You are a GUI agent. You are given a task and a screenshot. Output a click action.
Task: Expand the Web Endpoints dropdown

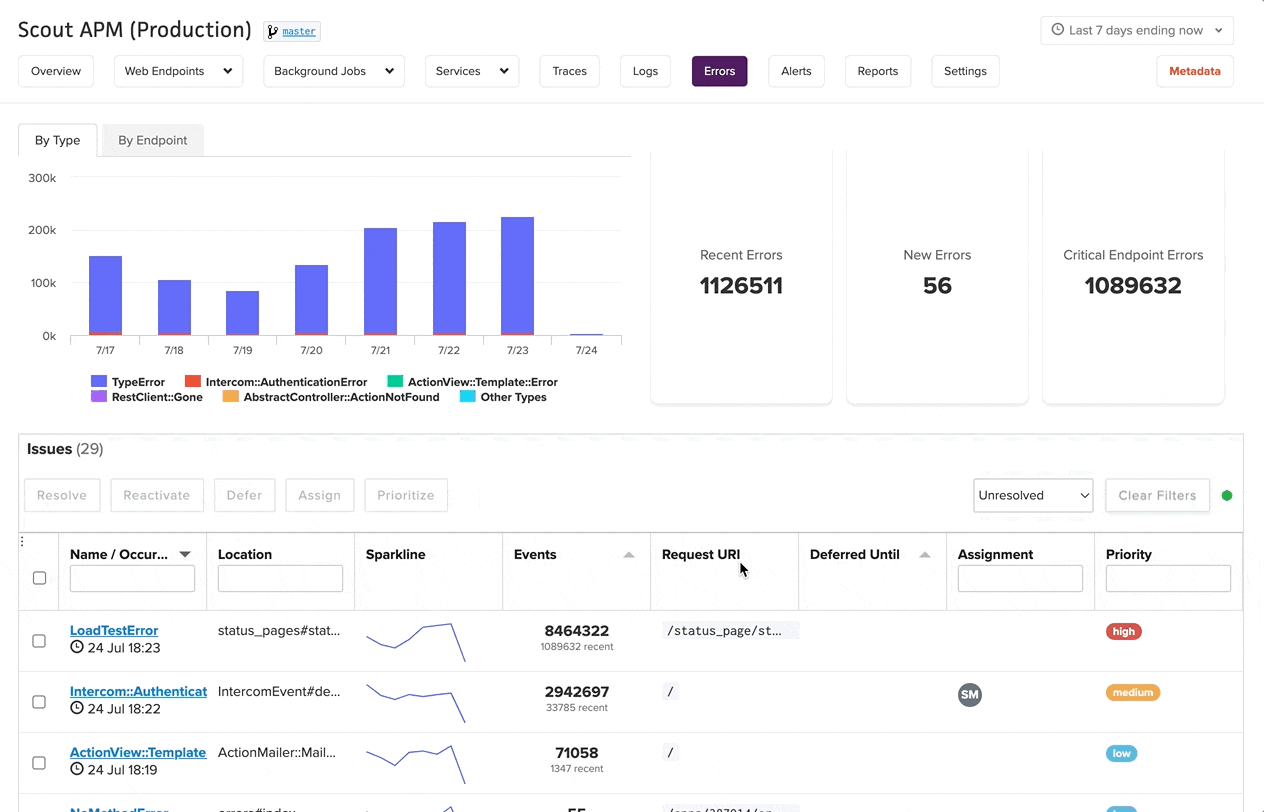coord(178,71)
